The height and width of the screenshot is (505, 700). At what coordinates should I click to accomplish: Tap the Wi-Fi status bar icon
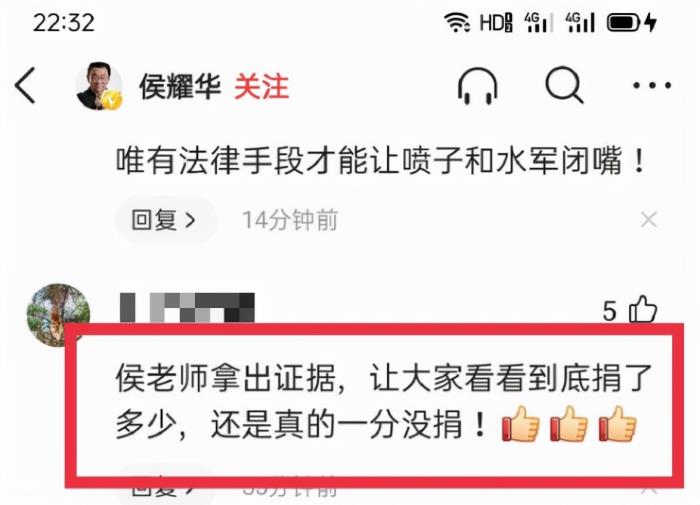pyautogui.click(x=457, y=22)
